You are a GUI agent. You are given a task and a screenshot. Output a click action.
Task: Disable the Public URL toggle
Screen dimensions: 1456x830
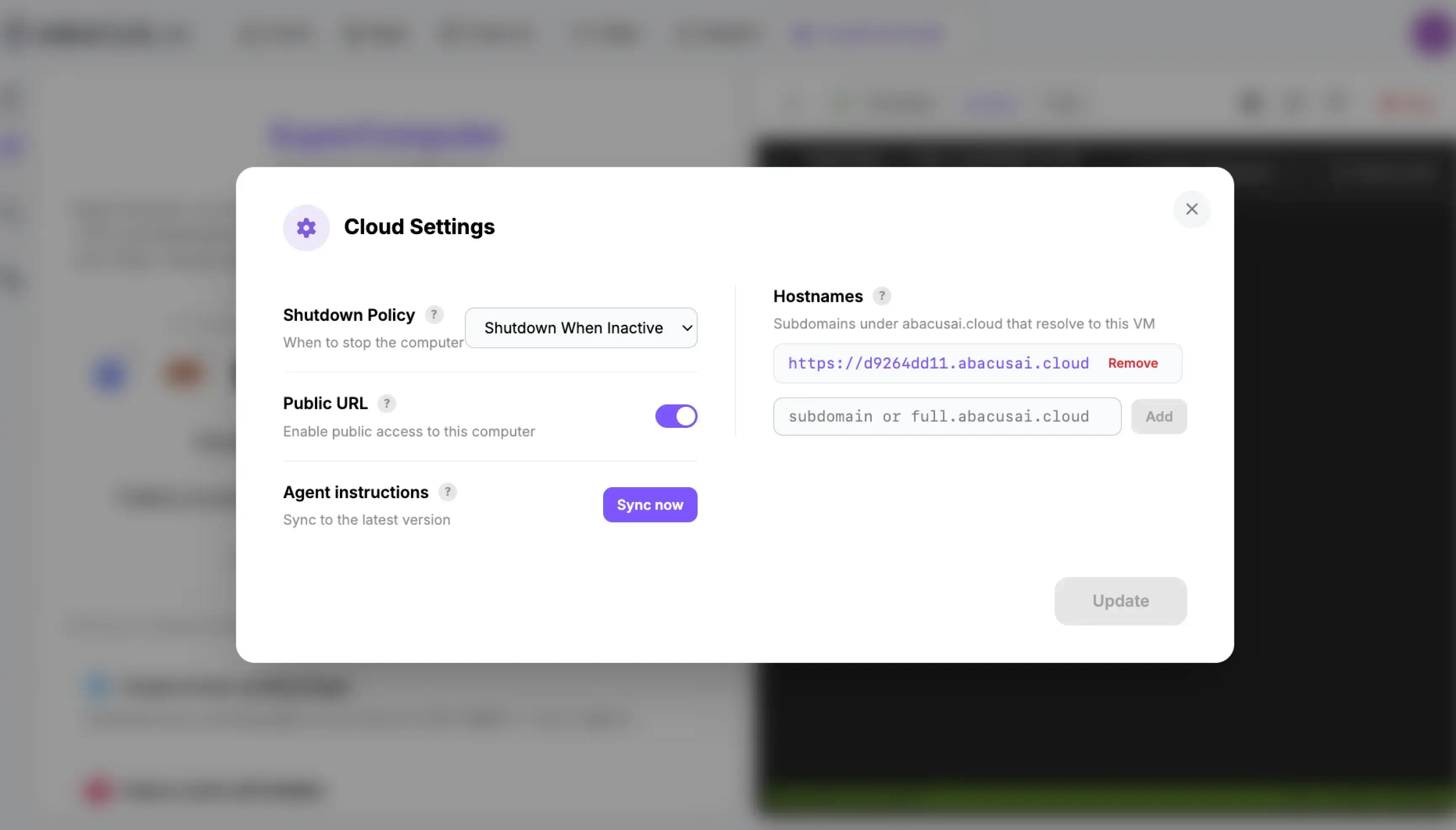pos(676,416)
